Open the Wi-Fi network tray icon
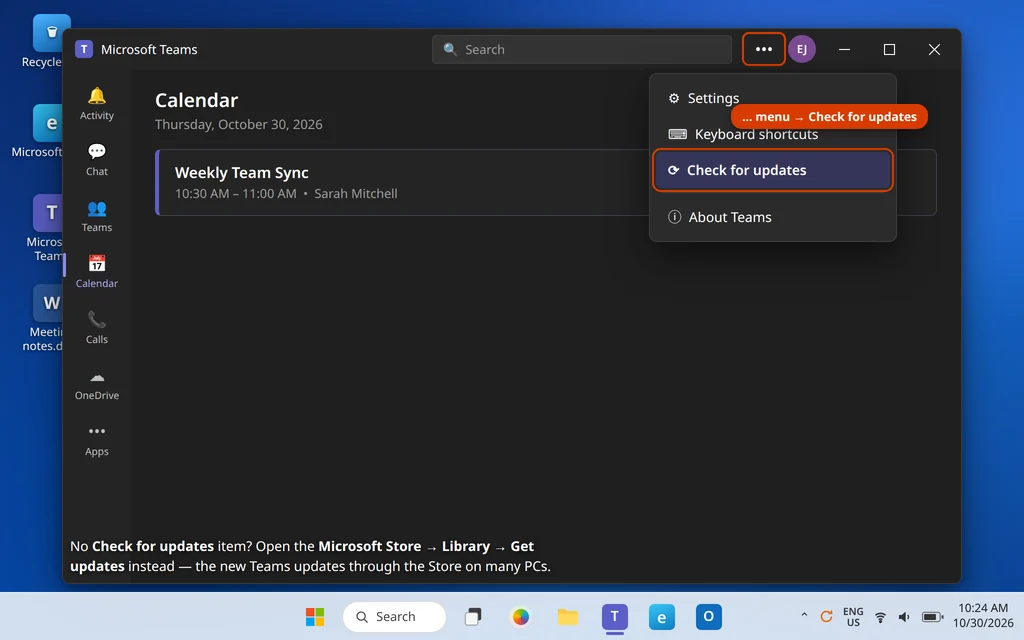Image resolution: width=1024 pixels, height=640 pixels. tap(880, 616)
